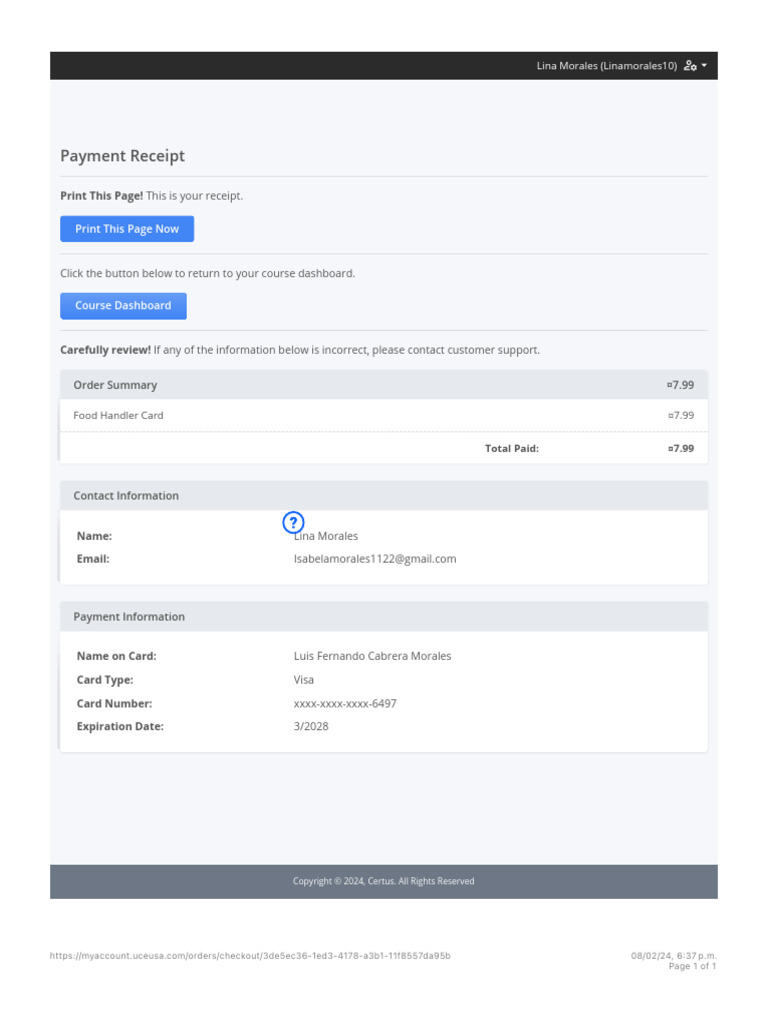This screenshot has height=1024, width=768.
Task: Click the Card Number label
Action: [114, 704]
